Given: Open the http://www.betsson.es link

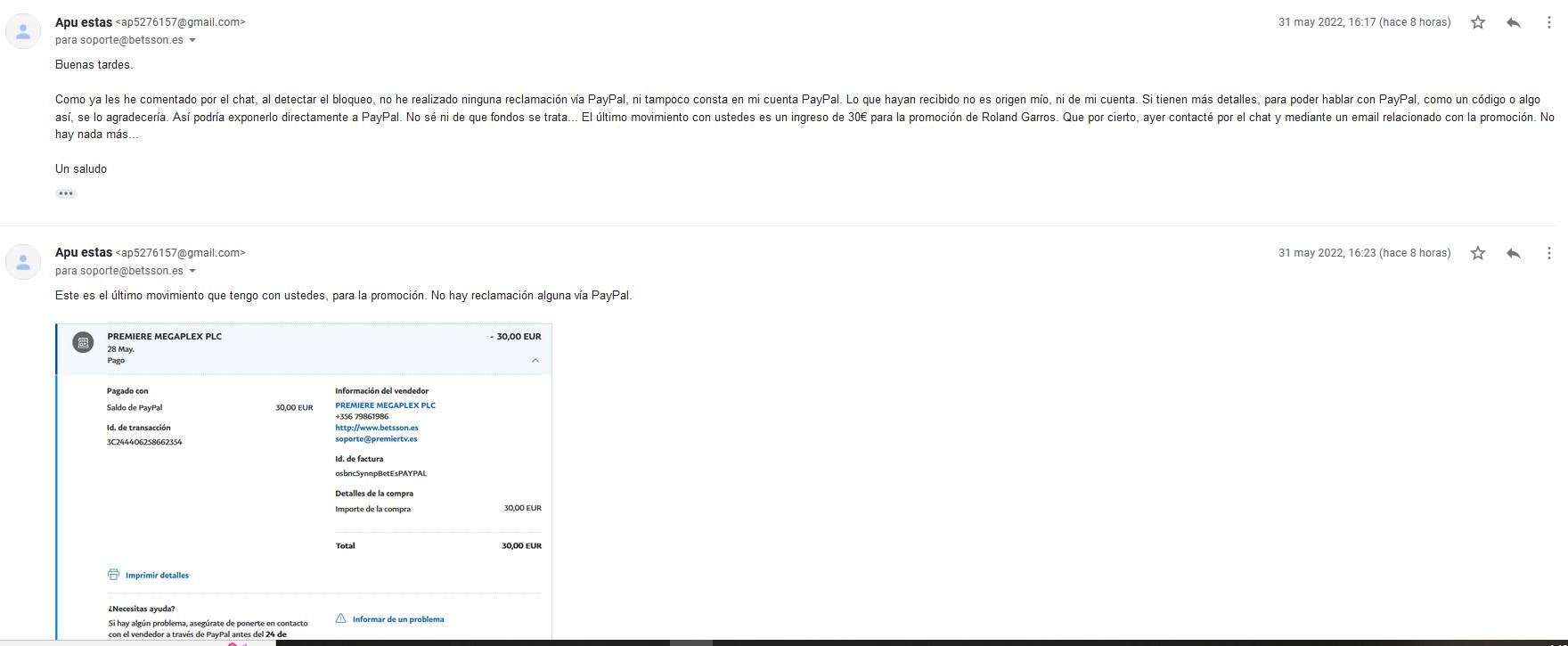Looking at the screenshot, I should click(x=377, y=428).
